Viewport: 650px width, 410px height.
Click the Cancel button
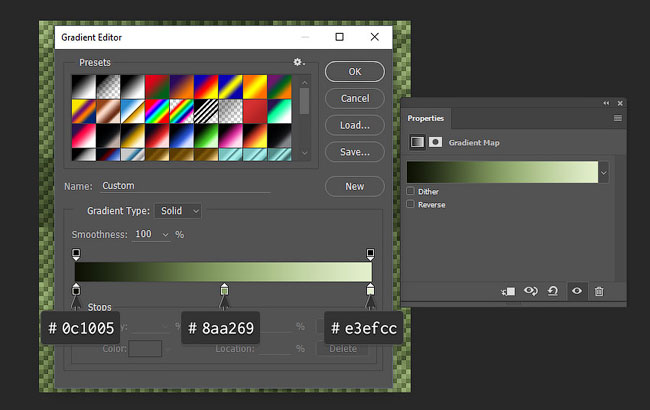pos(354,98)
